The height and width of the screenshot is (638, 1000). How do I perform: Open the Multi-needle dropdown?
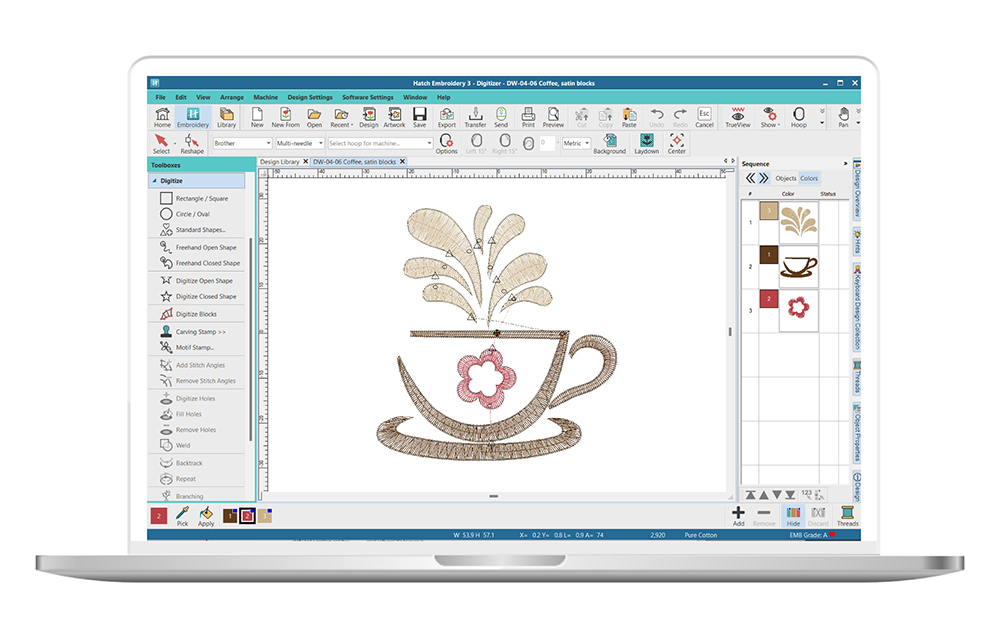(300, 143)
